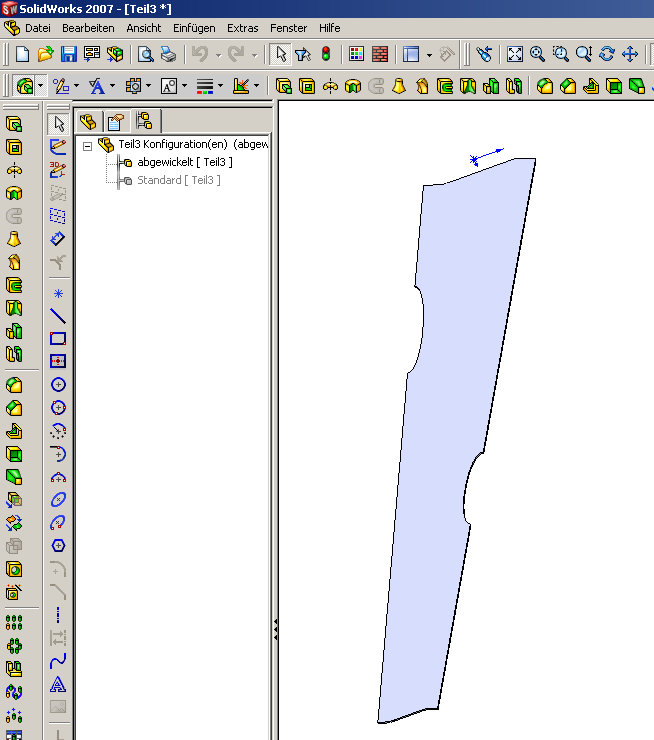Click the shell feature in left toolbar
The height and width of the screenshot is (740, 654).
(x=14, y=454)
